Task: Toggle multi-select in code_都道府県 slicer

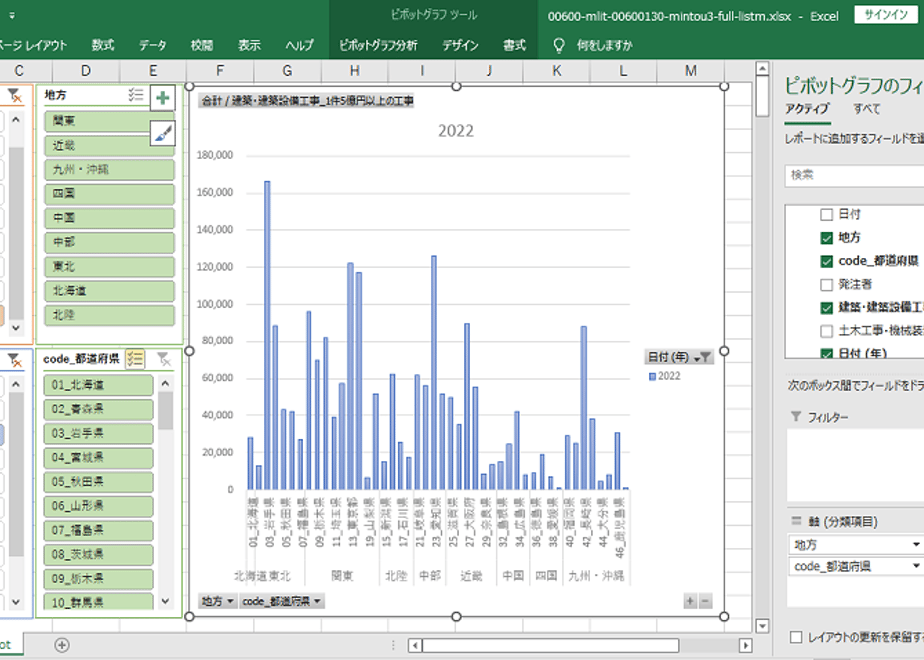Action: [x=135, y=359]
